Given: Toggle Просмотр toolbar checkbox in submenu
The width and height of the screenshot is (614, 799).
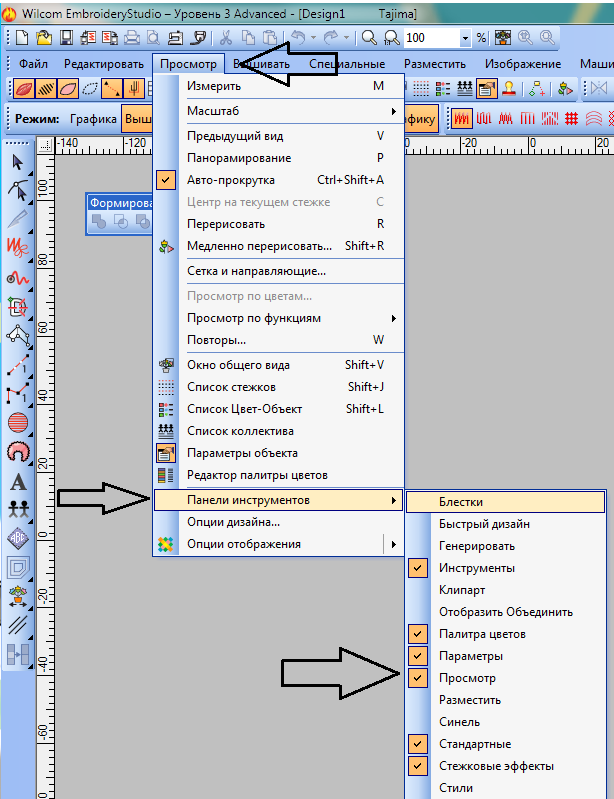Looking at the screenshot, I should [x=506, y=678].
